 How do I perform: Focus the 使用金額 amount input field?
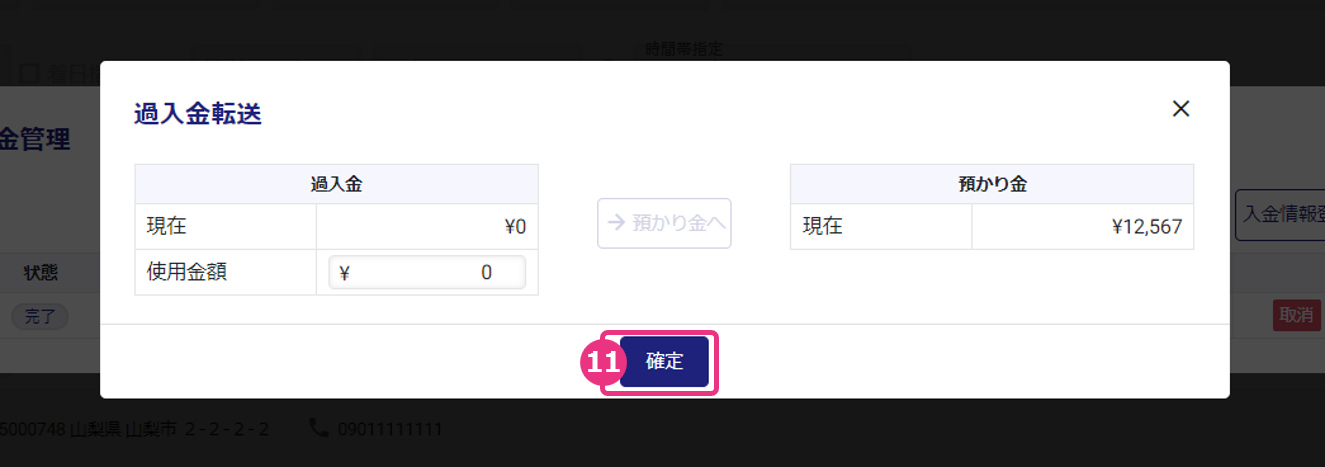[x=427, y=272]
